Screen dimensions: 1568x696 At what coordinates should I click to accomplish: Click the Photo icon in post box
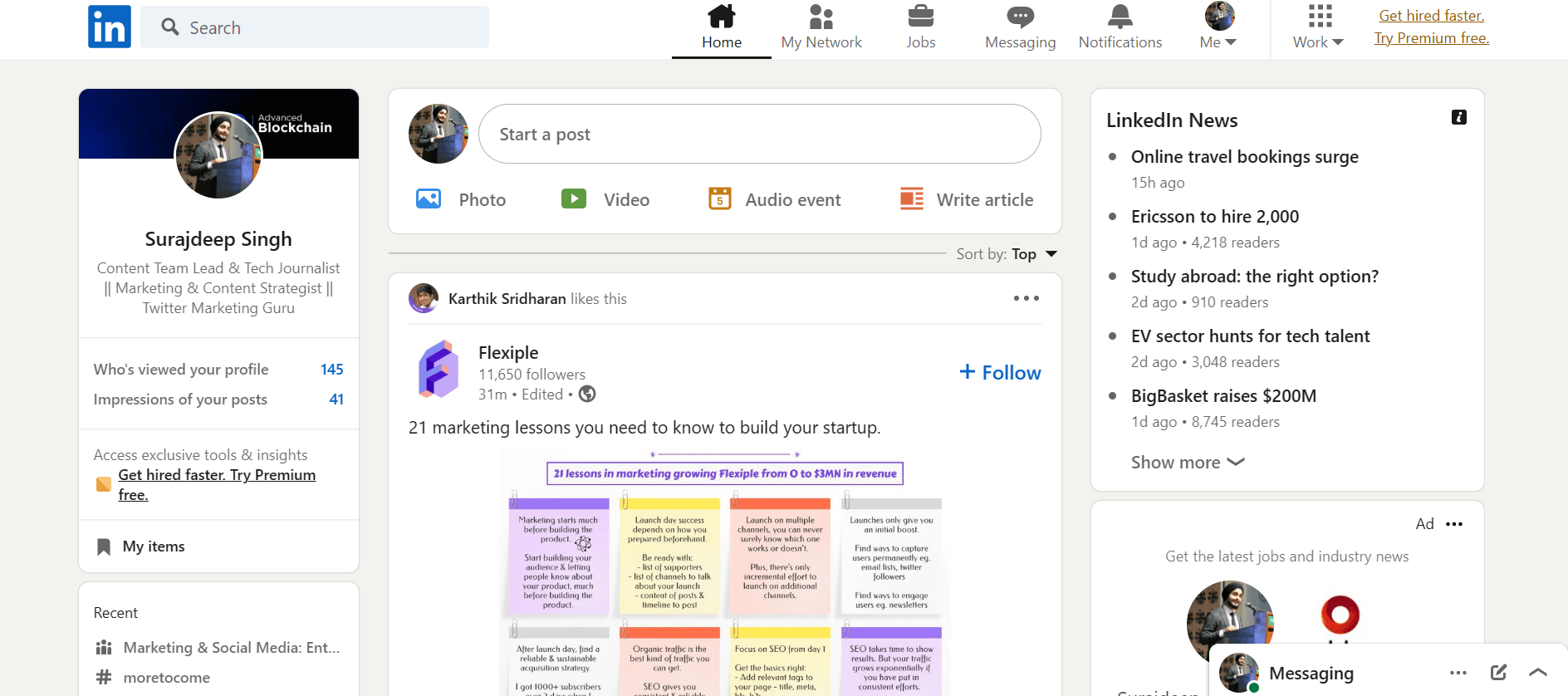[x=429, y=199]
